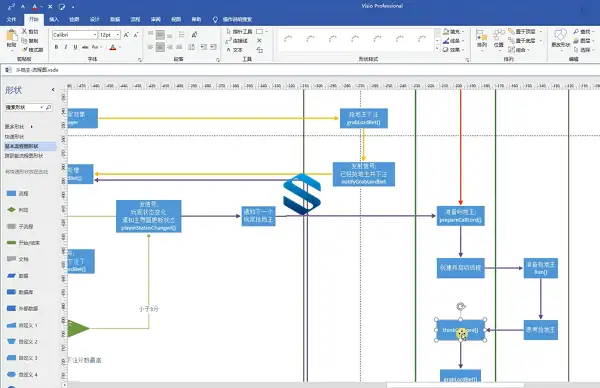Screen dimensions: 600x388
Task: Toggle middle vertical text alignment
Action: (x=160, y=35)
